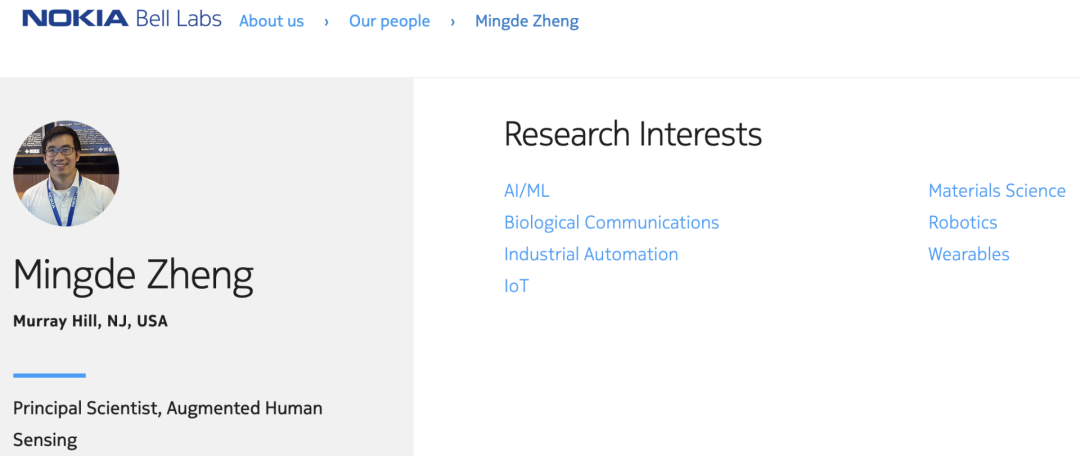Select the Robotics research interest

[x=962, y=222]
